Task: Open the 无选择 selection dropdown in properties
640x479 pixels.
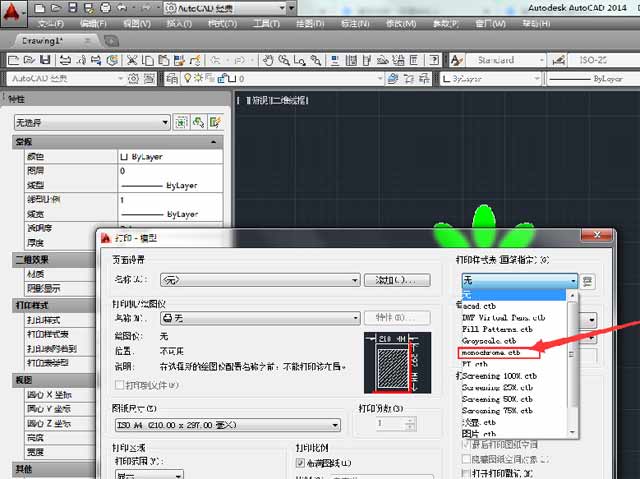Action: coord(92,122)
